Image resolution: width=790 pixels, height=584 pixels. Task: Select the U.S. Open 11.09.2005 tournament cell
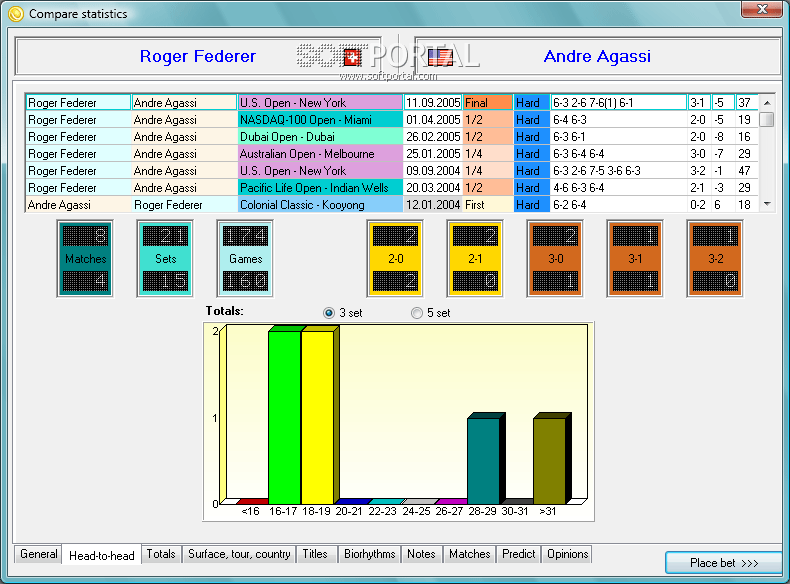pyautogui.click(x=320, y=103)
